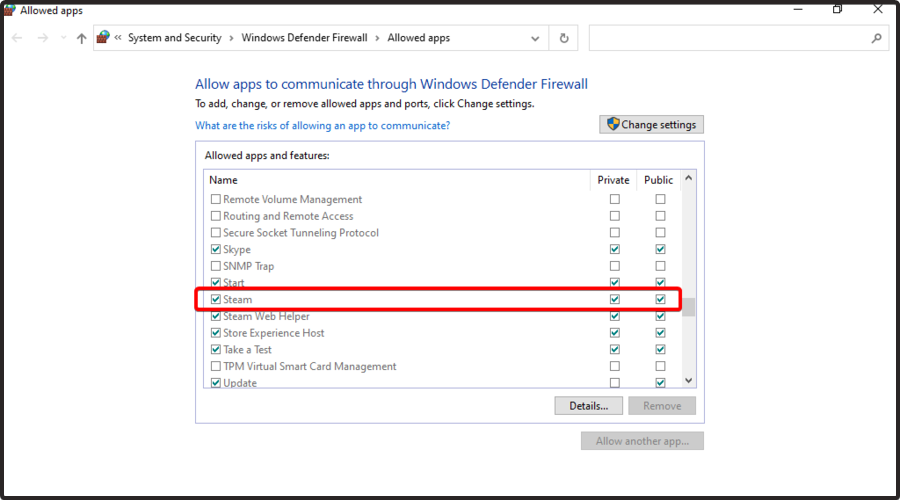
Task: Check SNMP Trap Public checkbox
Action: tap(661, 266)
